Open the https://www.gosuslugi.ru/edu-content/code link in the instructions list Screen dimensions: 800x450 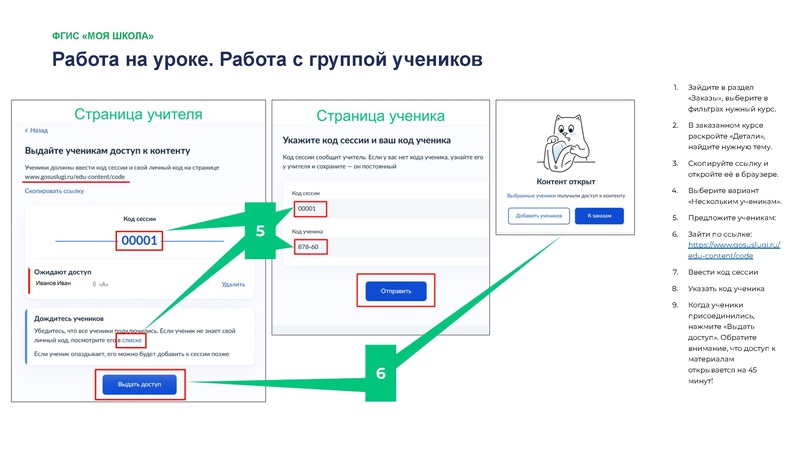(734, 250)
